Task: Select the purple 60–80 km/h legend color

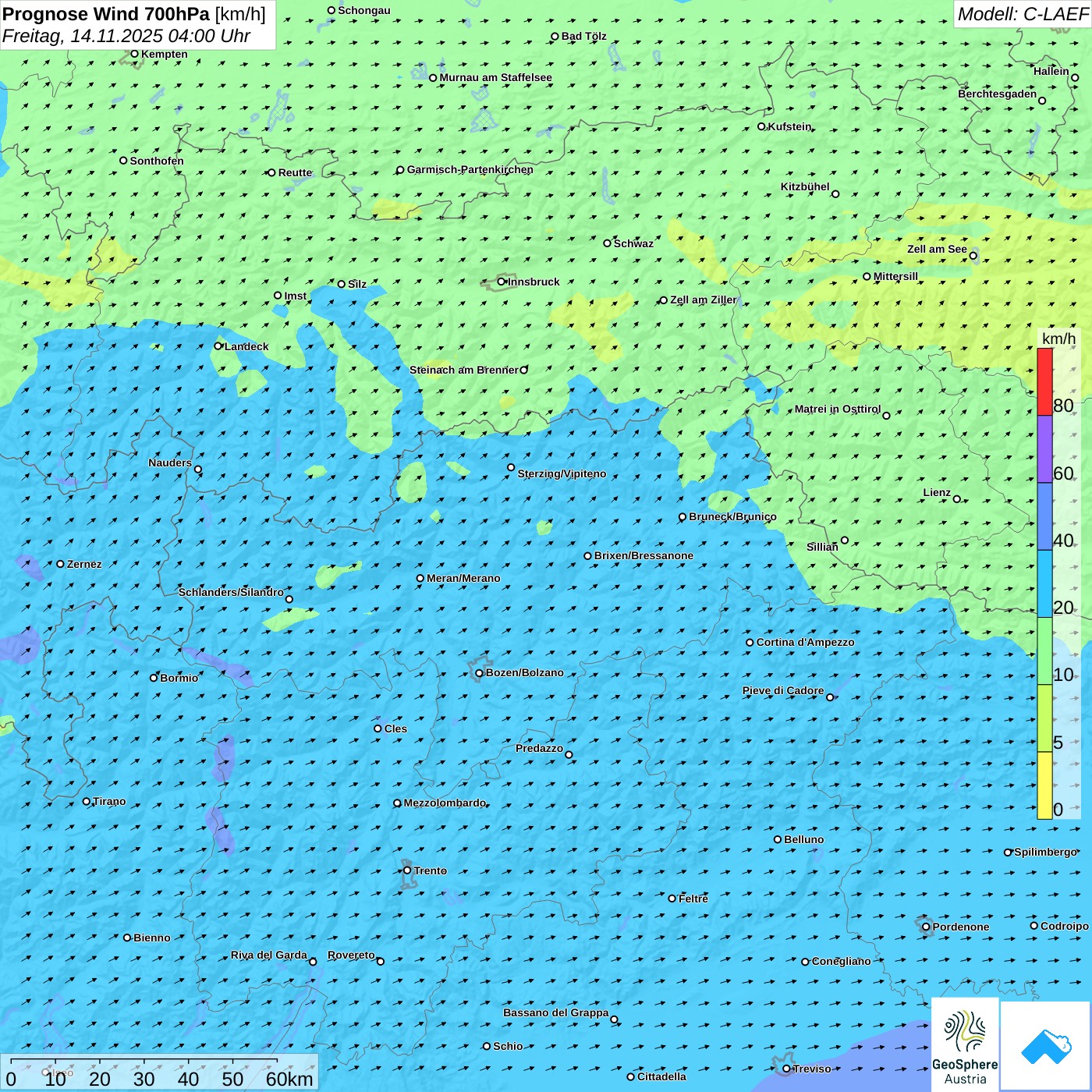Action: pyautogui.click(x=1044, y=449)
